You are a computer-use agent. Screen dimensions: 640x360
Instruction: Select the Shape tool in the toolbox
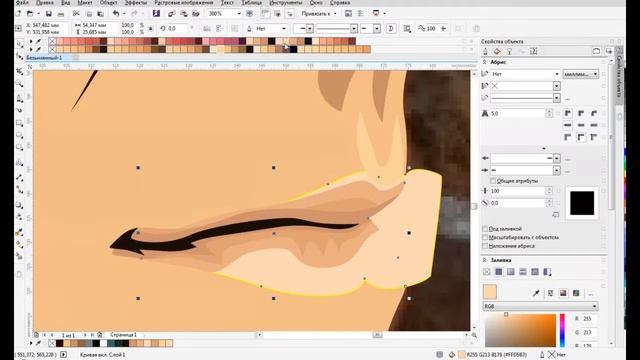[x=19, y=56]
